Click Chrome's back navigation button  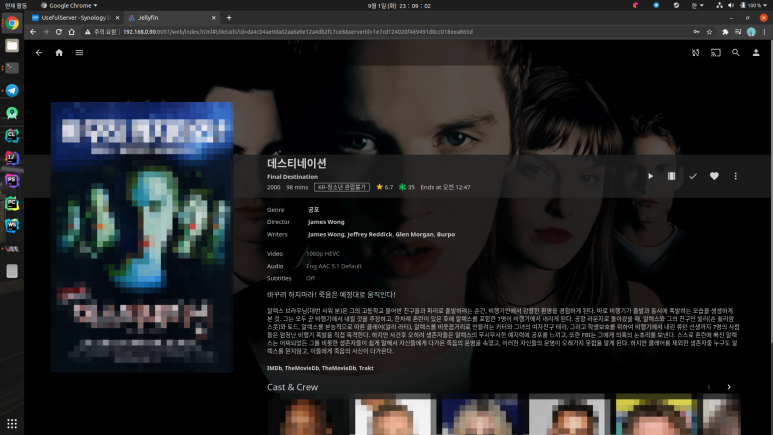33,32
